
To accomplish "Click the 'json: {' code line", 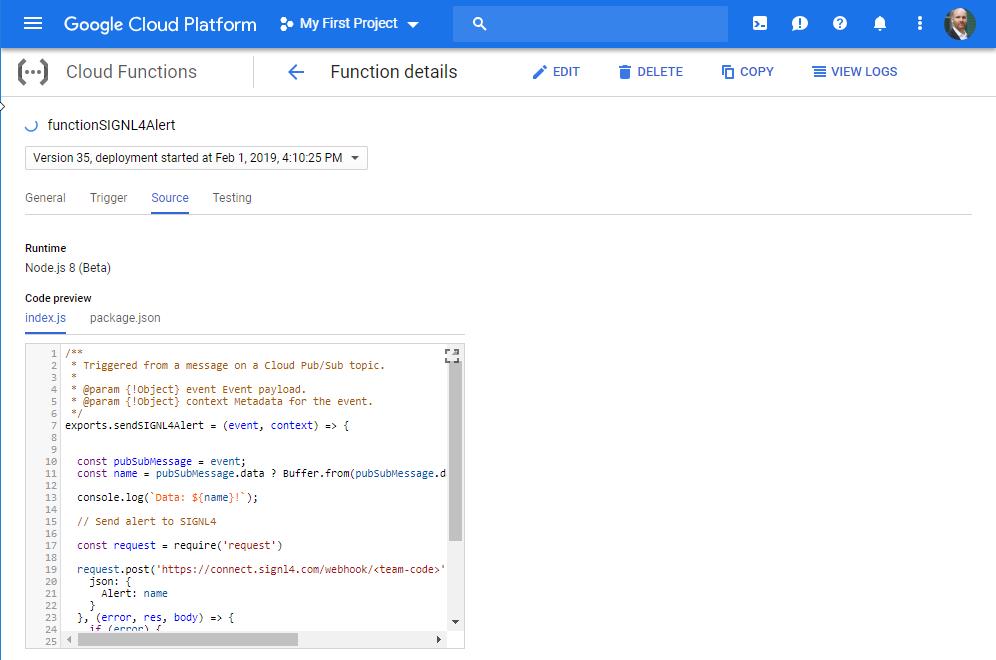I will point(110,582).
